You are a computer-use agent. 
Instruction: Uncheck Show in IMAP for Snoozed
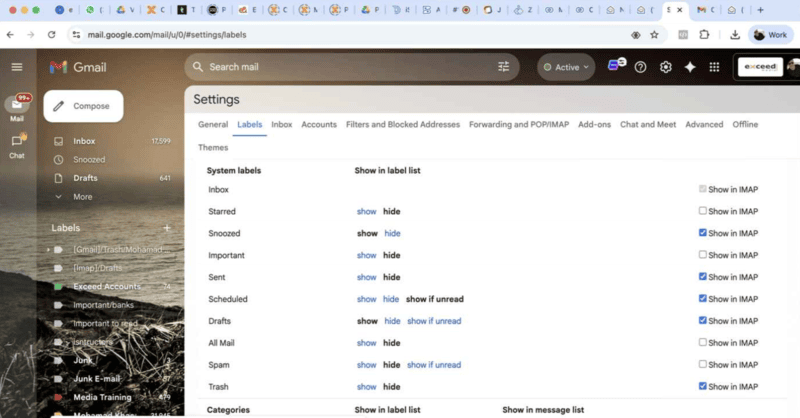[x=704, y=233]
